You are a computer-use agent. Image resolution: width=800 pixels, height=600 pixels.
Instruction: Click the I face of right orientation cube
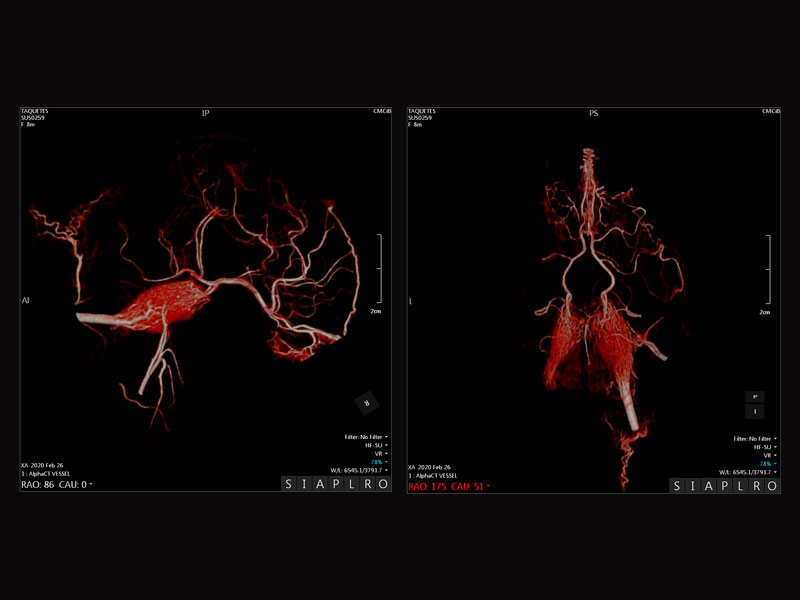tap(755, 411)
